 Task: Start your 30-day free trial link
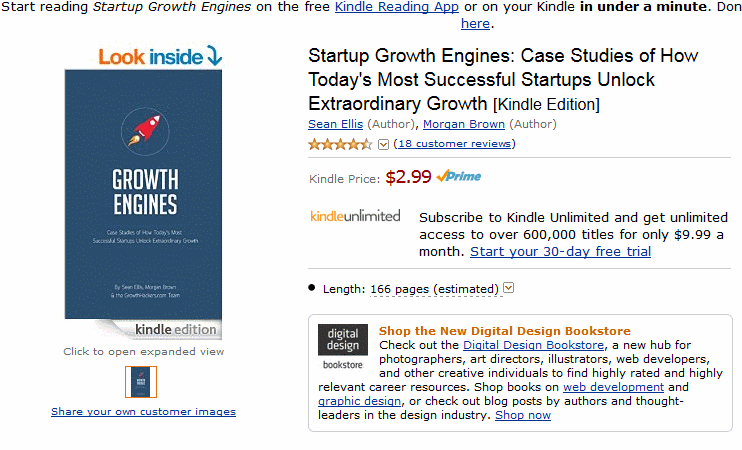tap(560, 251)
